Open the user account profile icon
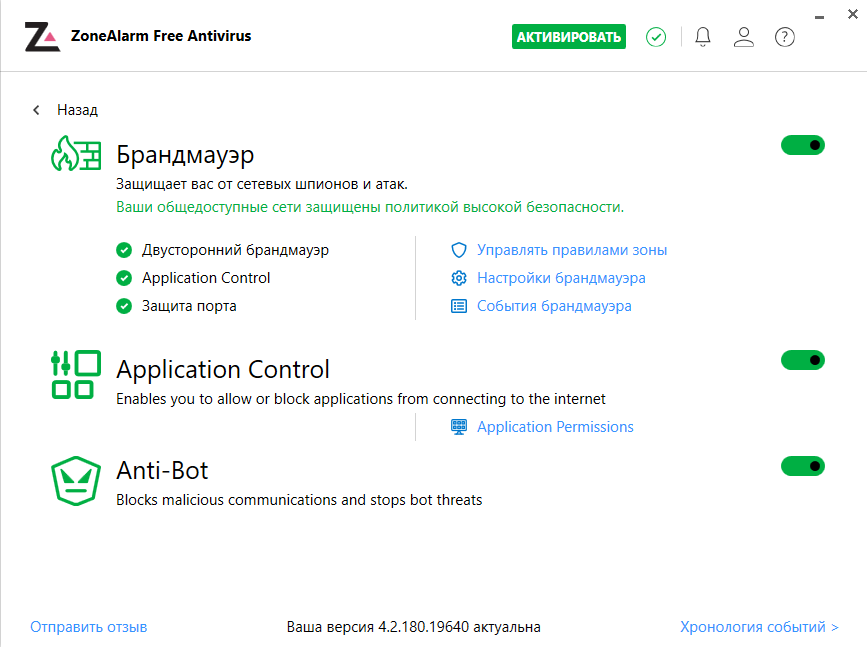Viewport: 867px width, 647px height. tap(743, 37)
